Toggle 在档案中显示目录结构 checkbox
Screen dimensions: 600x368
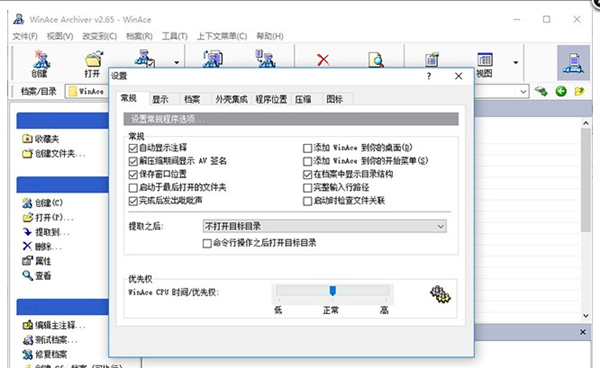[307, 174]
